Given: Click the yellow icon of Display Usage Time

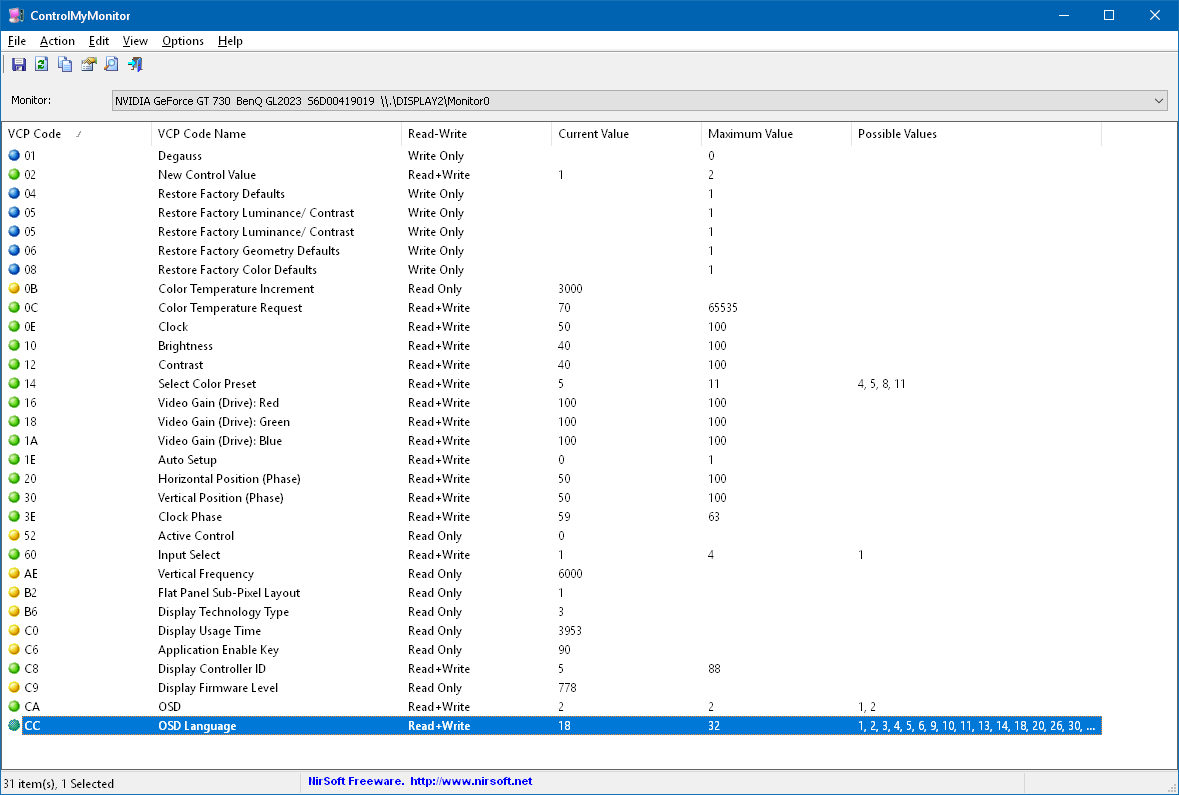Looking at the screenshot, I should pos(14,631).
